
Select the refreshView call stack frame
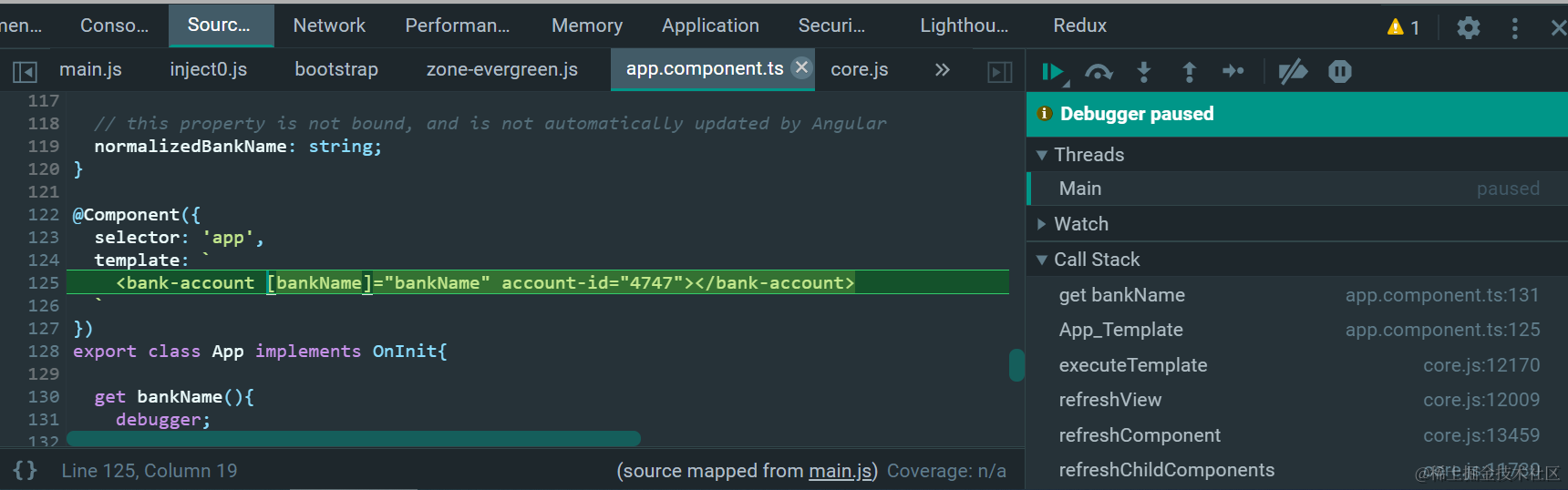click(1110, 400)
